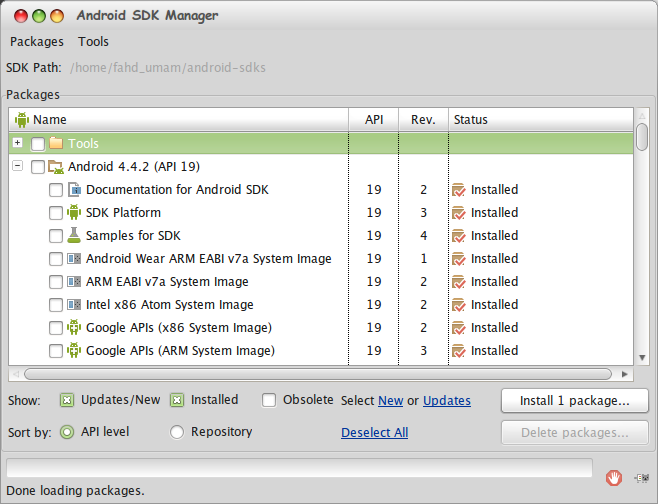Click the Samples for SDK flask icon
The height and width of the screenshot is (504, 658).
(x=74, y=236)
